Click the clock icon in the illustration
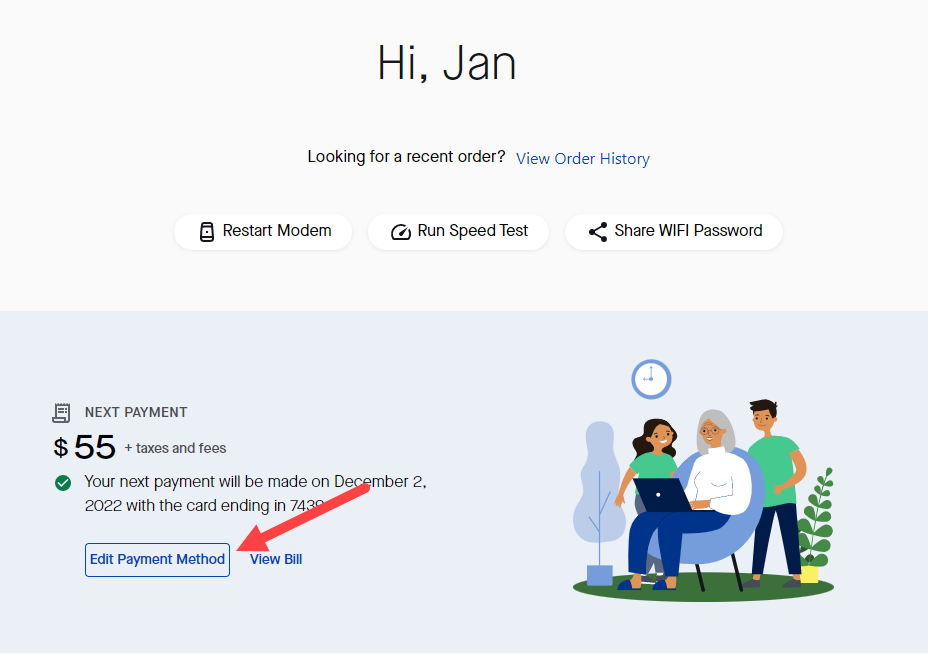Screen dimensions: 928x654 pos(651,379)
